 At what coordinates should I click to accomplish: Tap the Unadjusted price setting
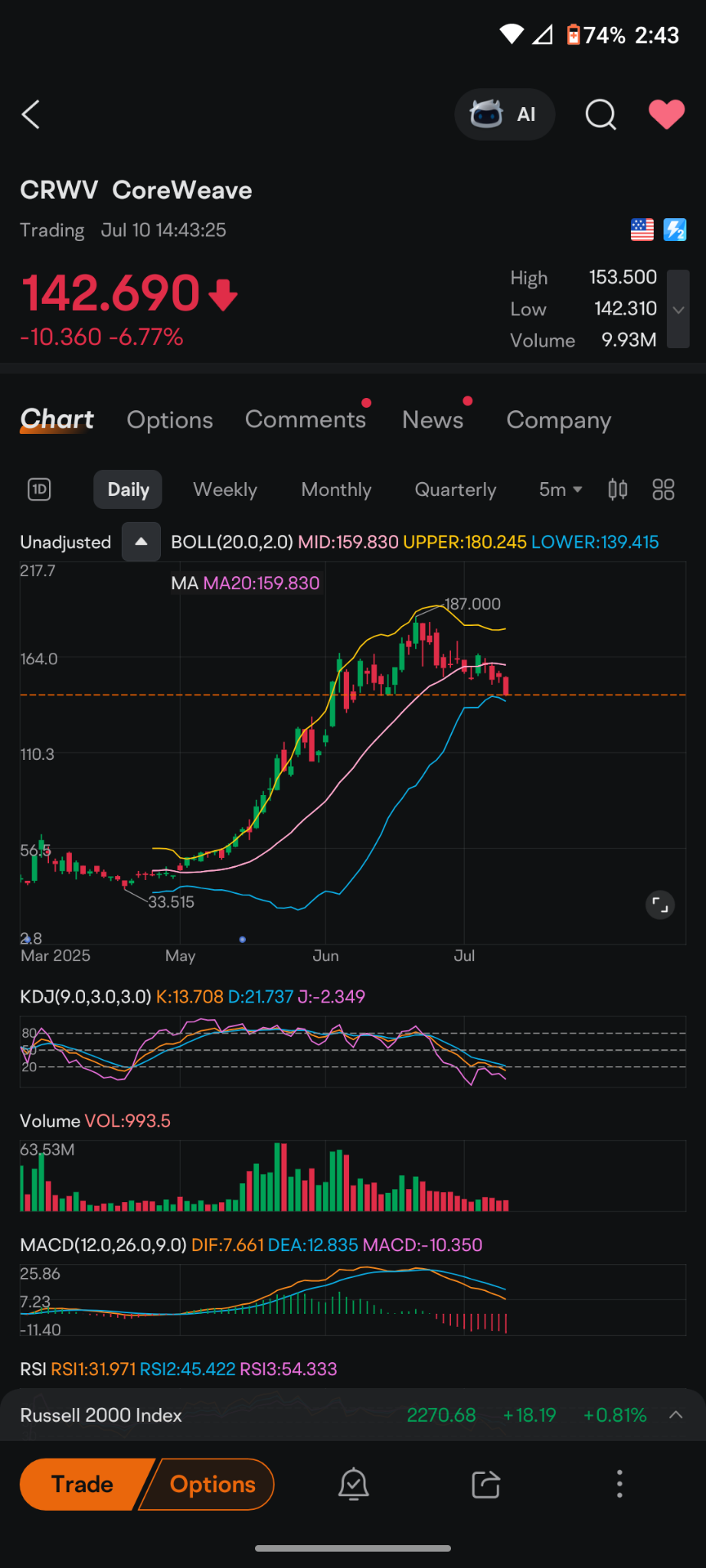click(x=66, y=543)
